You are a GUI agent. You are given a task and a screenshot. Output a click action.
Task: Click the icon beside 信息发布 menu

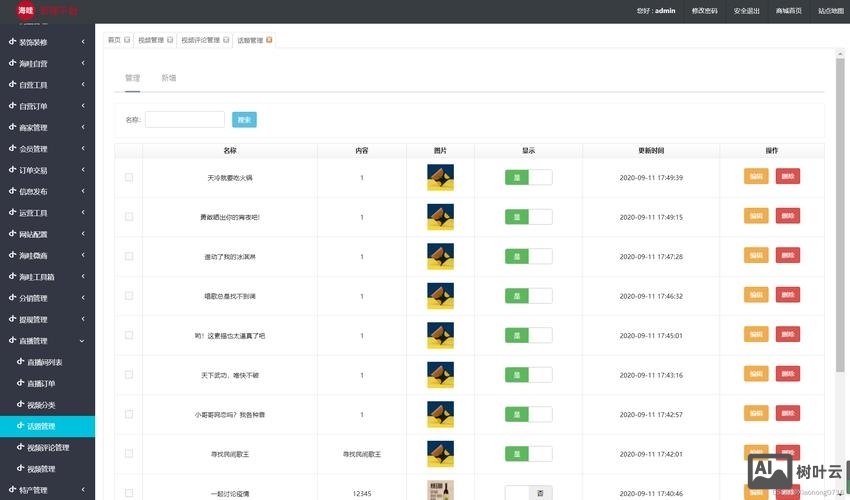12,191
